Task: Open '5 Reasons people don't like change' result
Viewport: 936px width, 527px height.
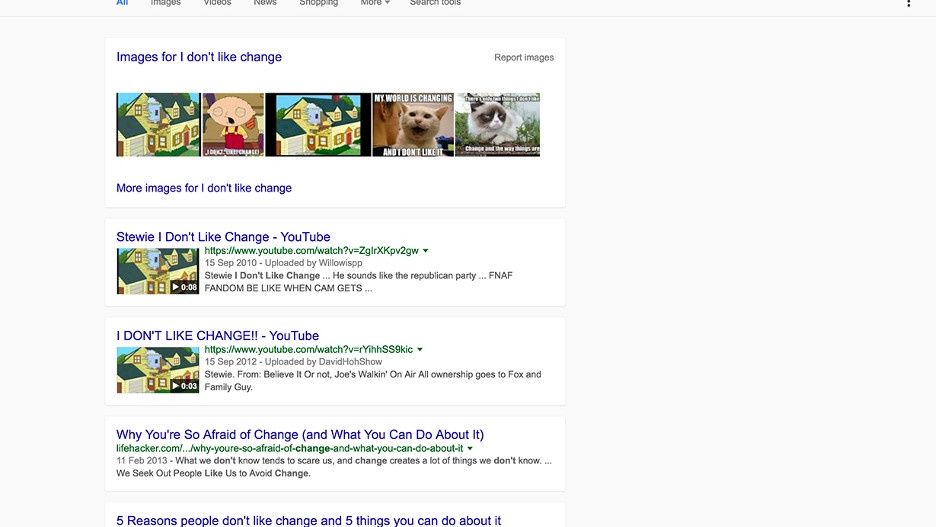Action: point(309,520)
